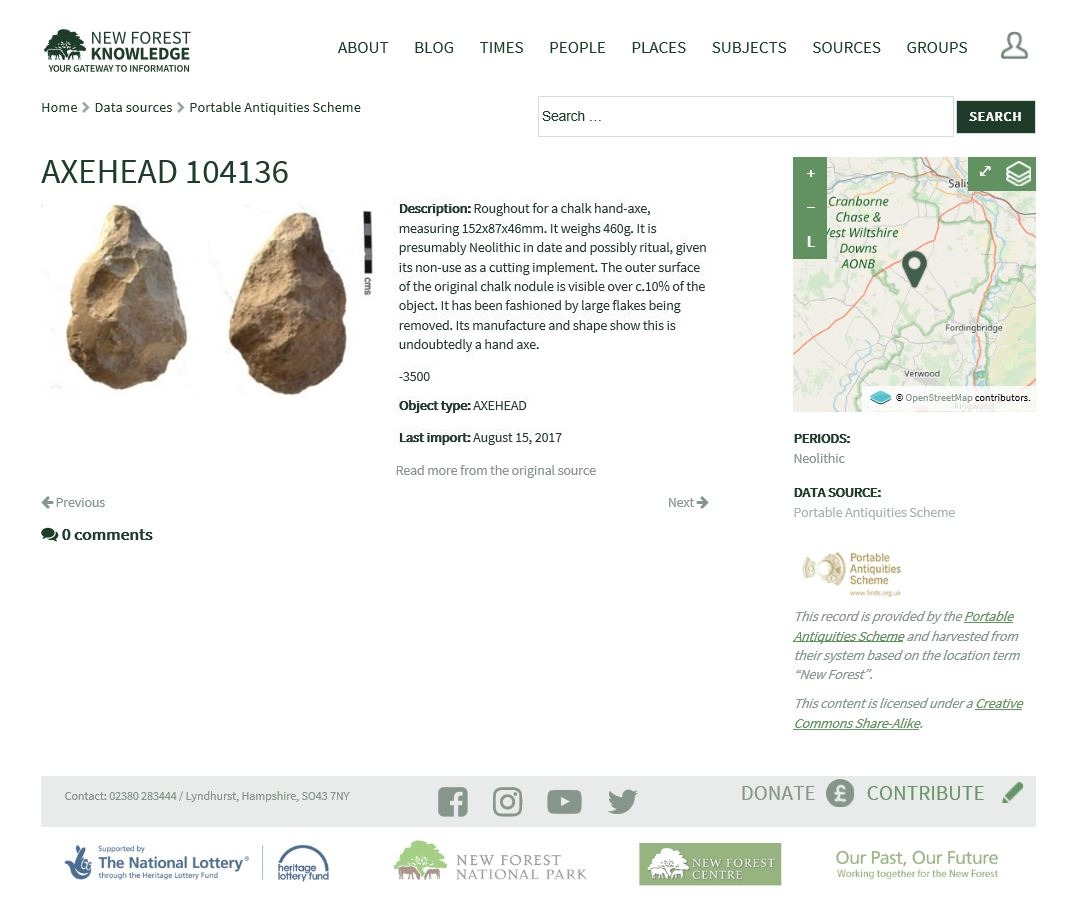The width and height of the screenshot is (1083, 913).
Task: Open 'Our Past, Our Future' link
Action: 917,863
